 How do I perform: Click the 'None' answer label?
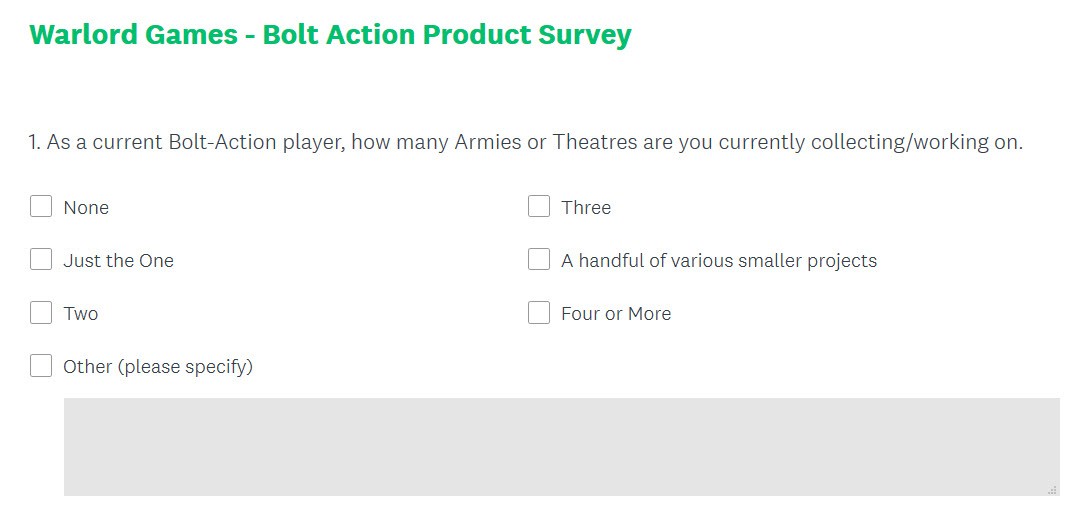pos(86,208)
